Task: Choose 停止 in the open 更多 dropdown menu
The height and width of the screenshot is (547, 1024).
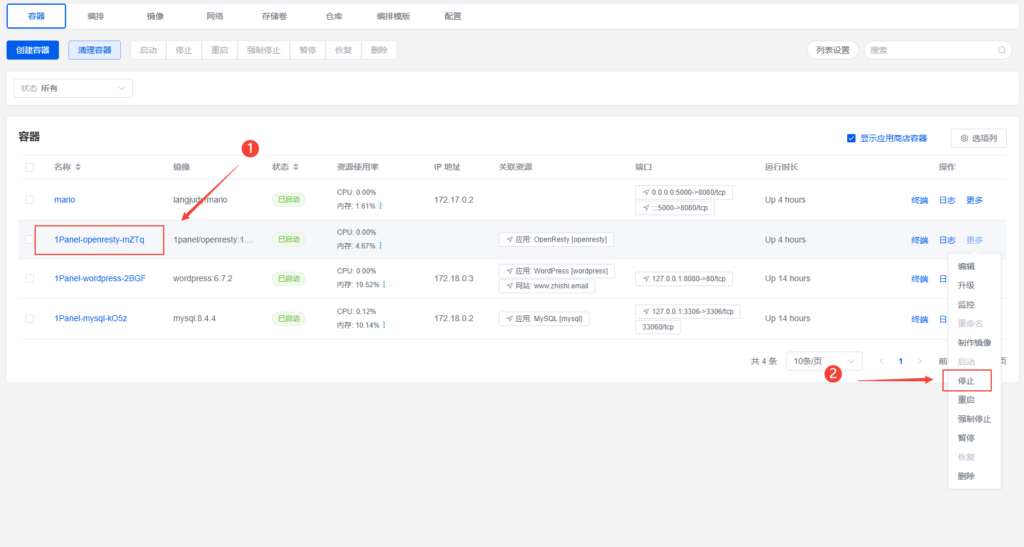Action: click(966, 381)
